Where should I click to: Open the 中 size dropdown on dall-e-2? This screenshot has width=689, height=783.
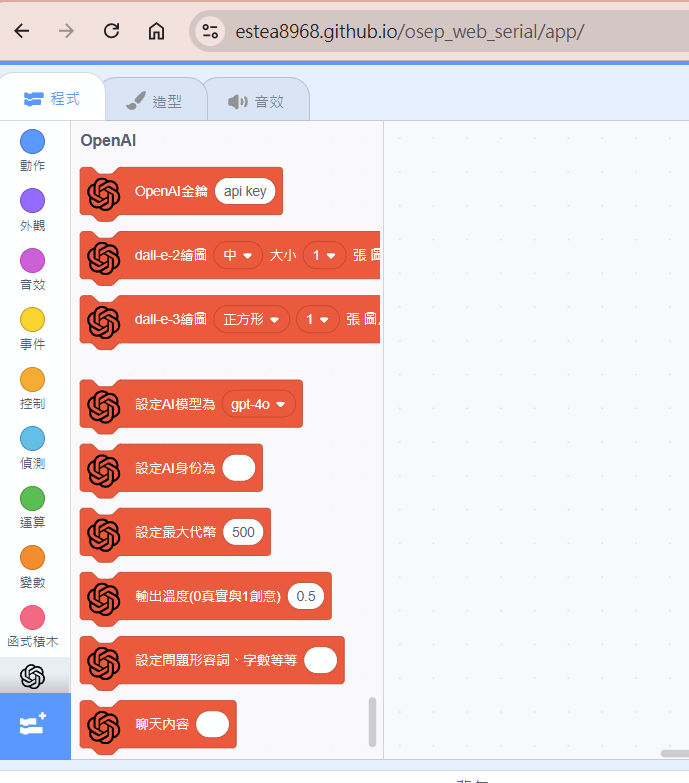pyautogui.click(x=238, y=255)
